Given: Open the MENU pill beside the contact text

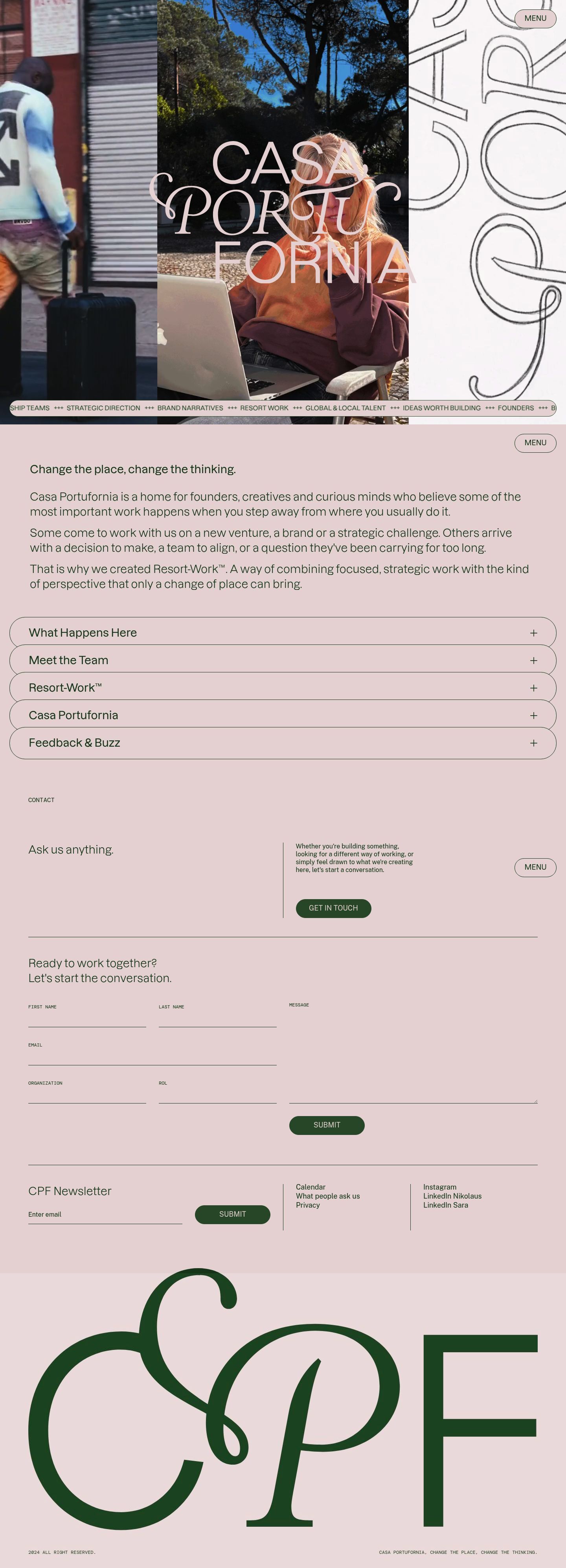Looking at the screenshot, I should tap(535, 867).
